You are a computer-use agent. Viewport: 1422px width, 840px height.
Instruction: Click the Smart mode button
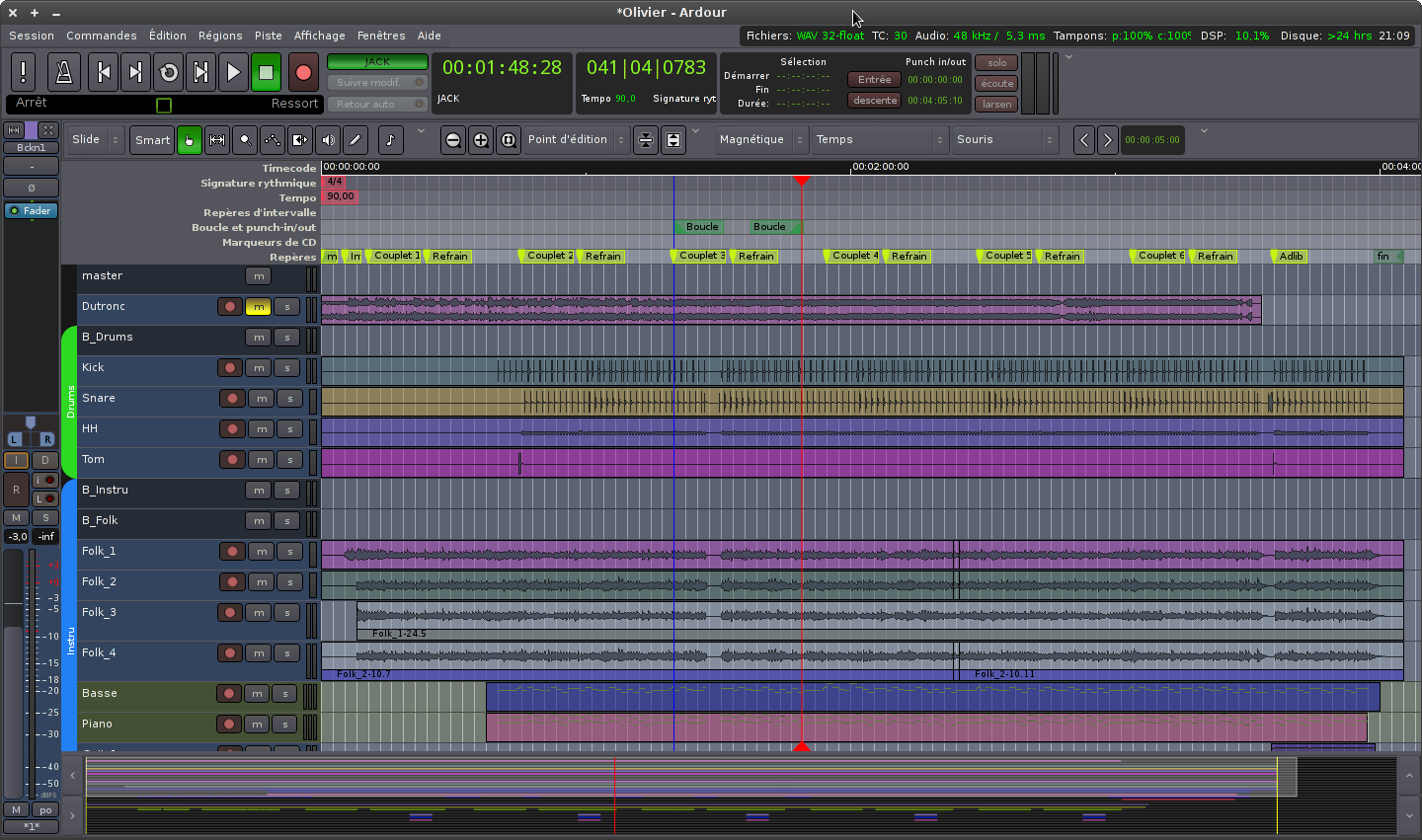click(x=152, y=140)
